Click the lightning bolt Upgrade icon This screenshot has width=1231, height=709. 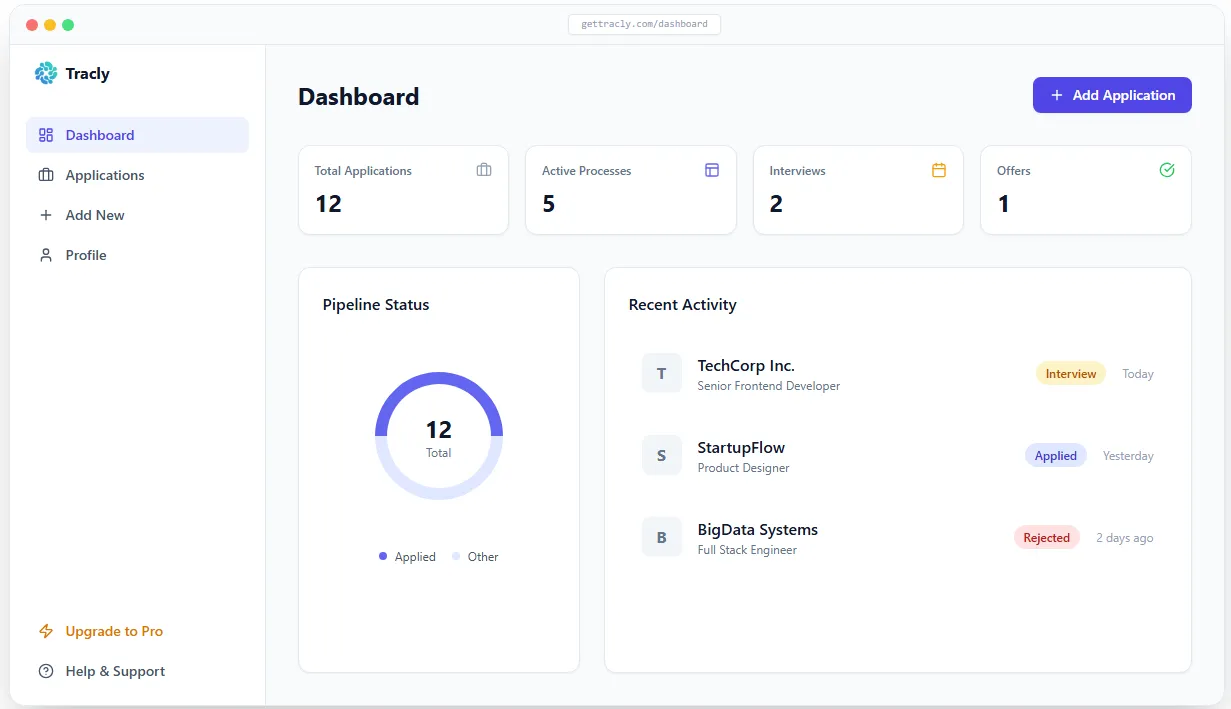click(x=46, y=631)
